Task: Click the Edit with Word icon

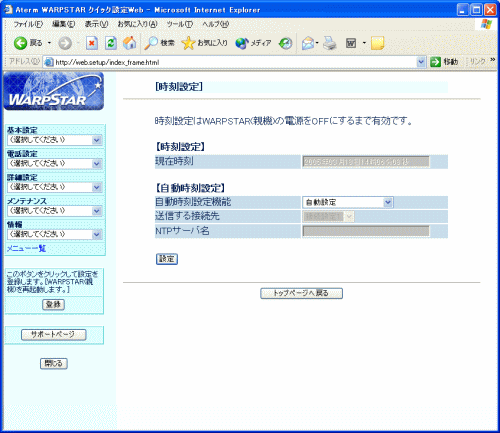Action: coord(351,43)
